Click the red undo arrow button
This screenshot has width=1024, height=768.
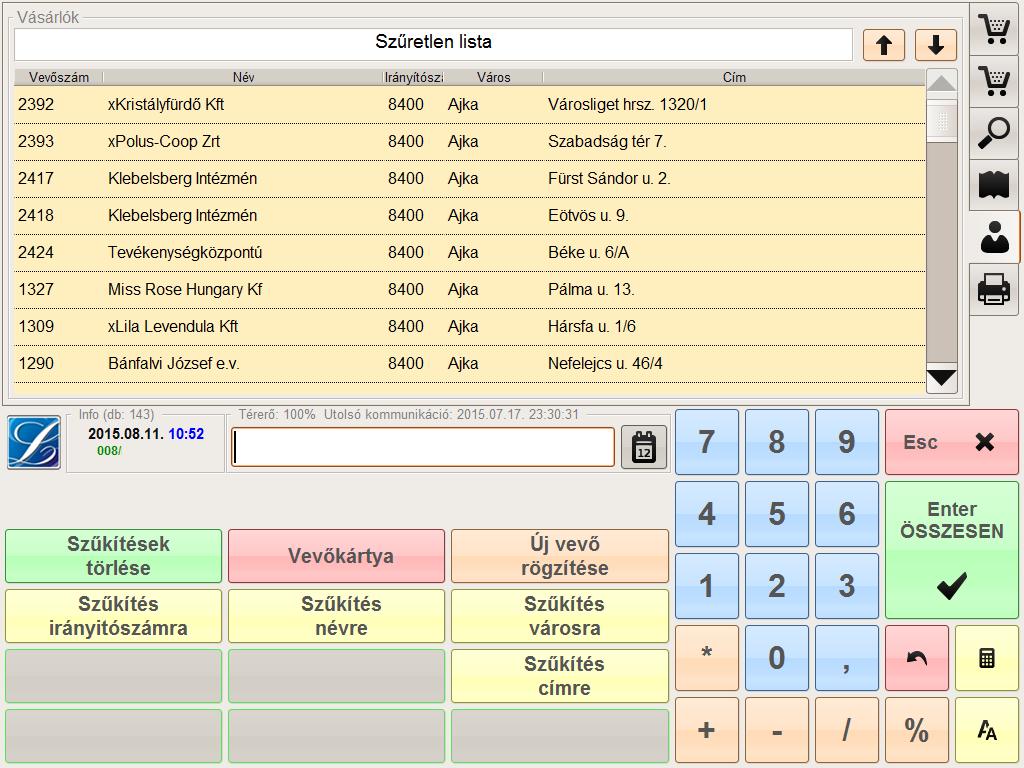tap(917, 658)
